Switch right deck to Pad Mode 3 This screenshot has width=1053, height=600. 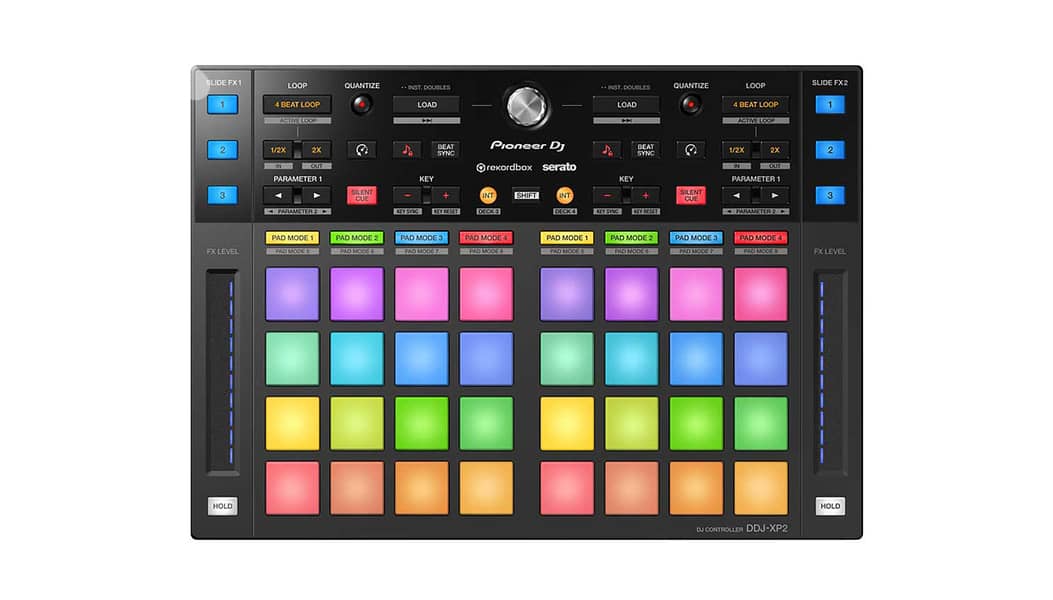pyautogui.click(x=696, y=238)
